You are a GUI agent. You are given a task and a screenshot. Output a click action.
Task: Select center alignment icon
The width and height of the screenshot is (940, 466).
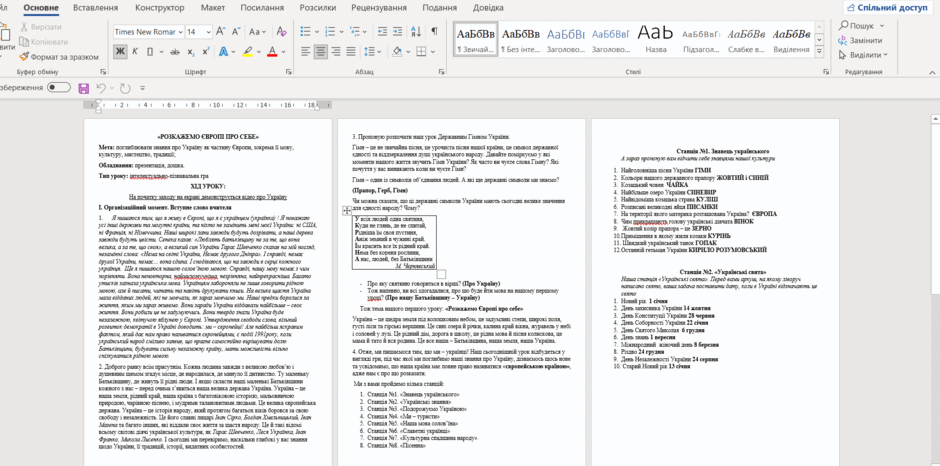tap(321, 52)
